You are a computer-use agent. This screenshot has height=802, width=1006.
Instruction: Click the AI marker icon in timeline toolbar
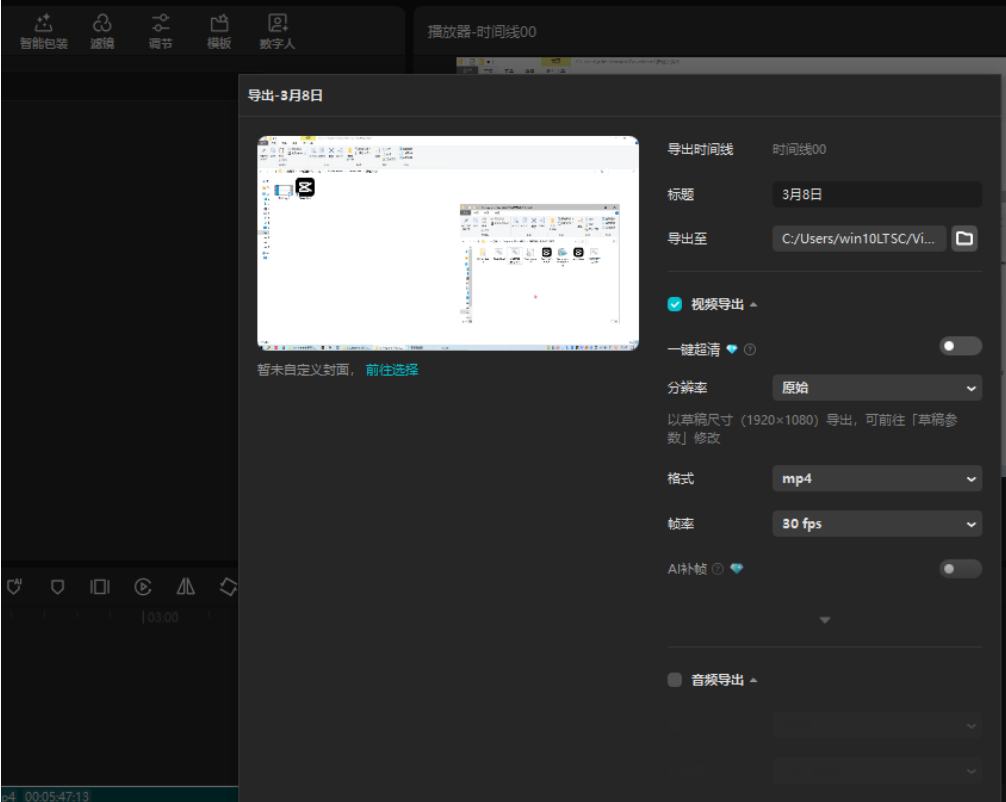15,587
